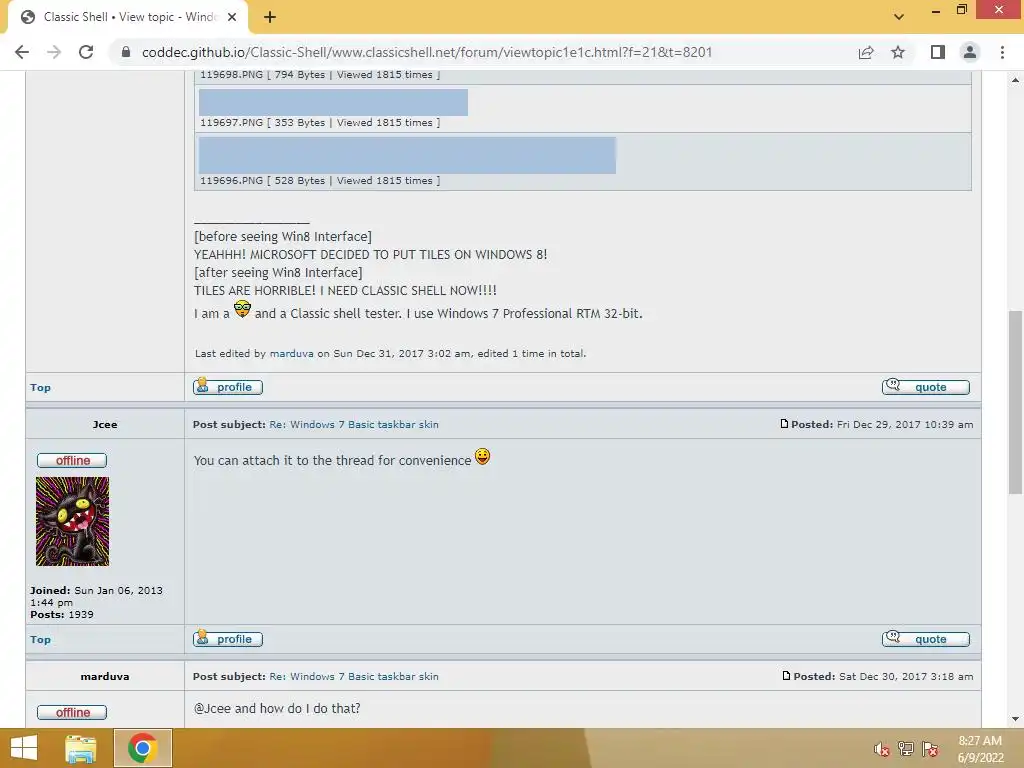This screenshot has height=768, width=1024.
Task: Click marduva username in the last post
Action: [x=104, y=677]
